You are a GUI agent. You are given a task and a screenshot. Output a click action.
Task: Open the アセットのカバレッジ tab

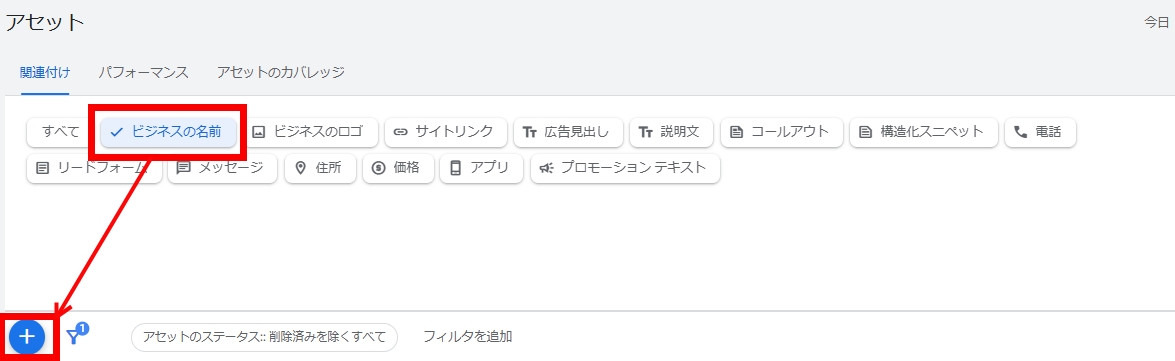pyautogui.click(x=280, y=73)
